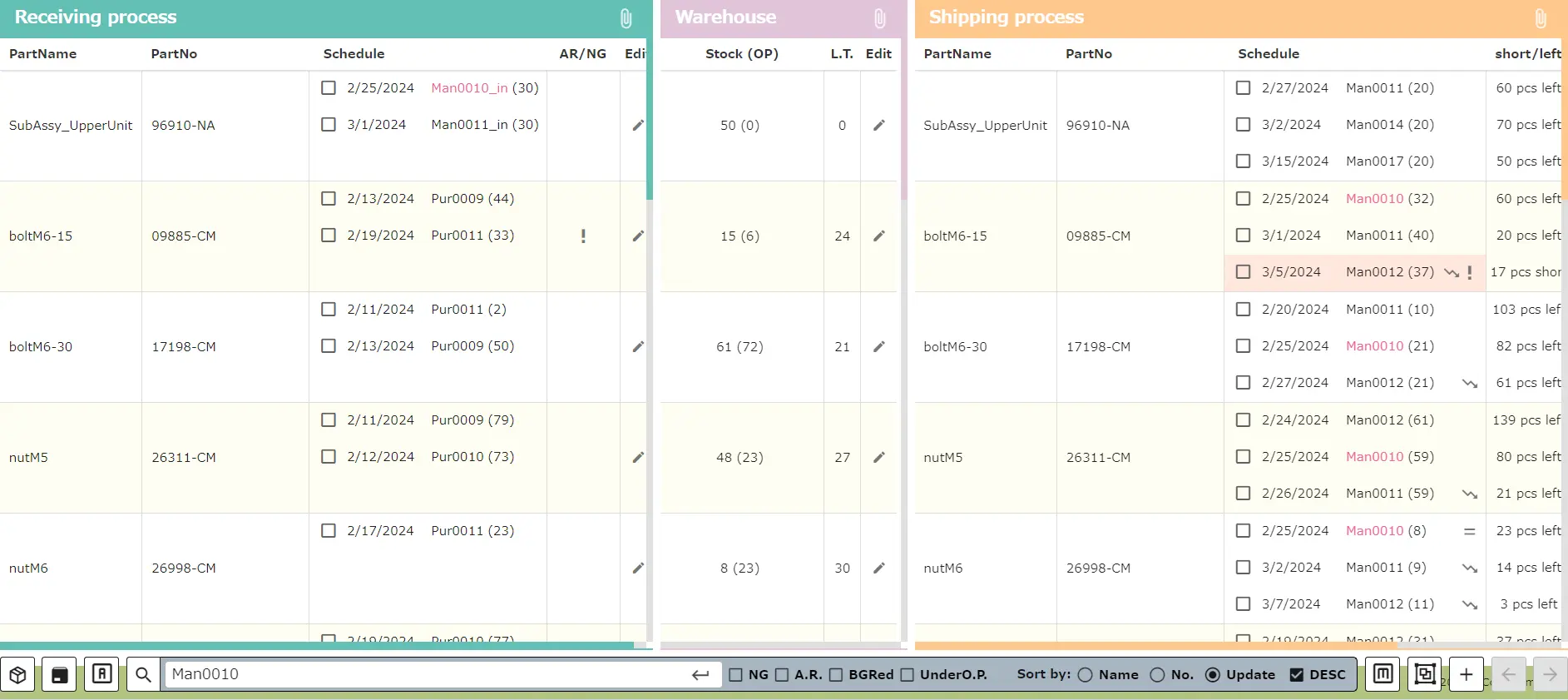Uncheck the DESC sort order checkbox
This screenshot has width=1568, height=700.
pos(1296,675)
